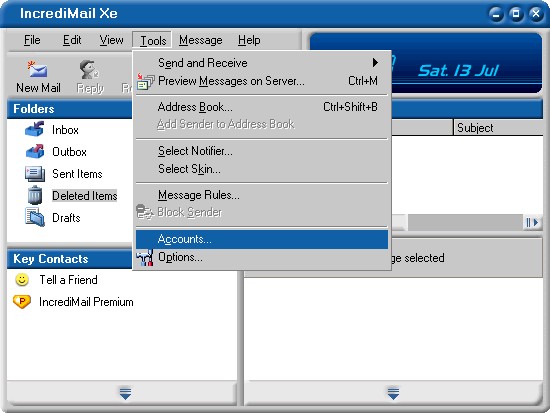
Task: Select the Outbox folder label
Action: pos(69,152)
